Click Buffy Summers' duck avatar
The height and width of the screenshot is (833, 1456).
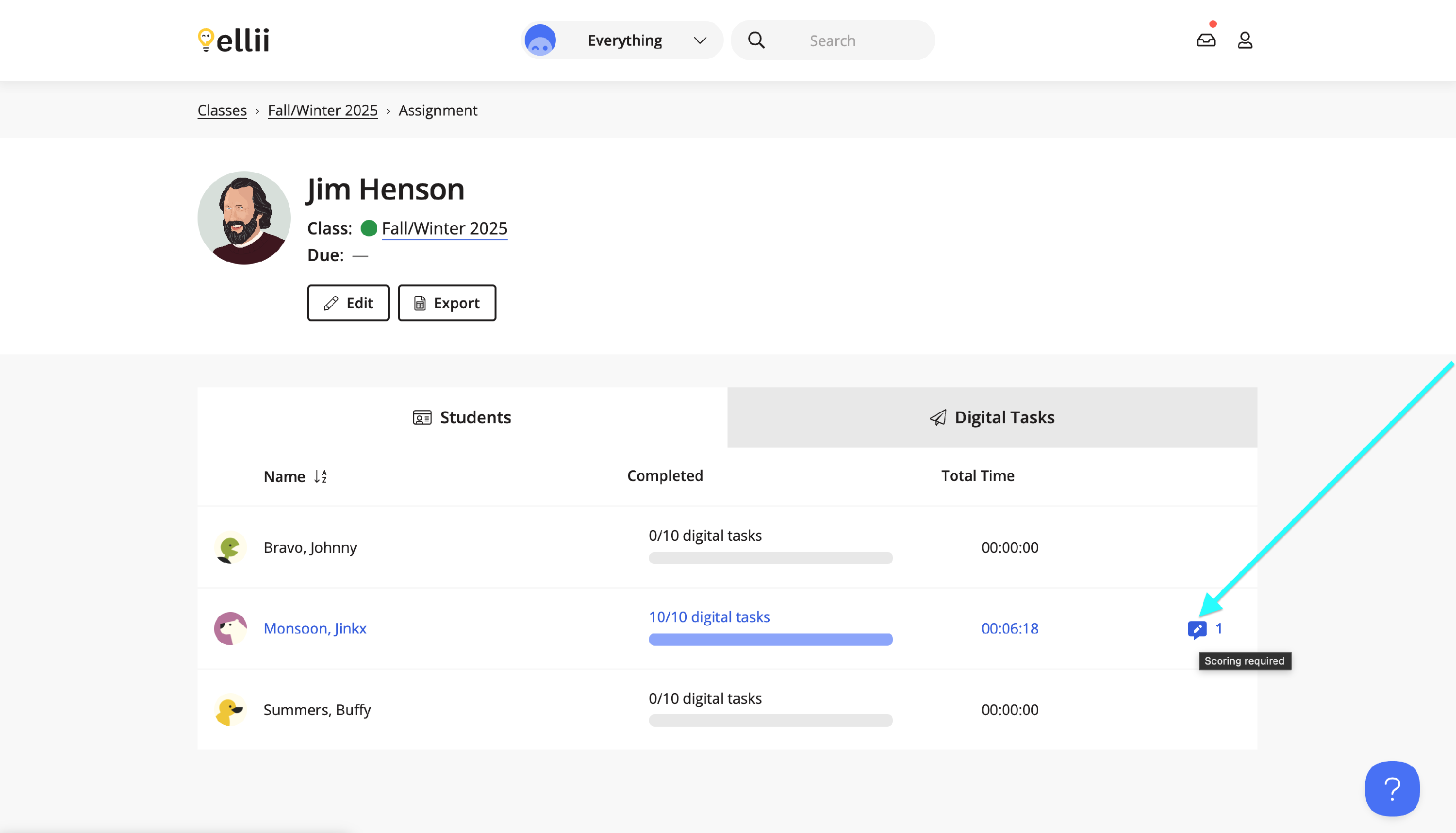coord(230,709)
